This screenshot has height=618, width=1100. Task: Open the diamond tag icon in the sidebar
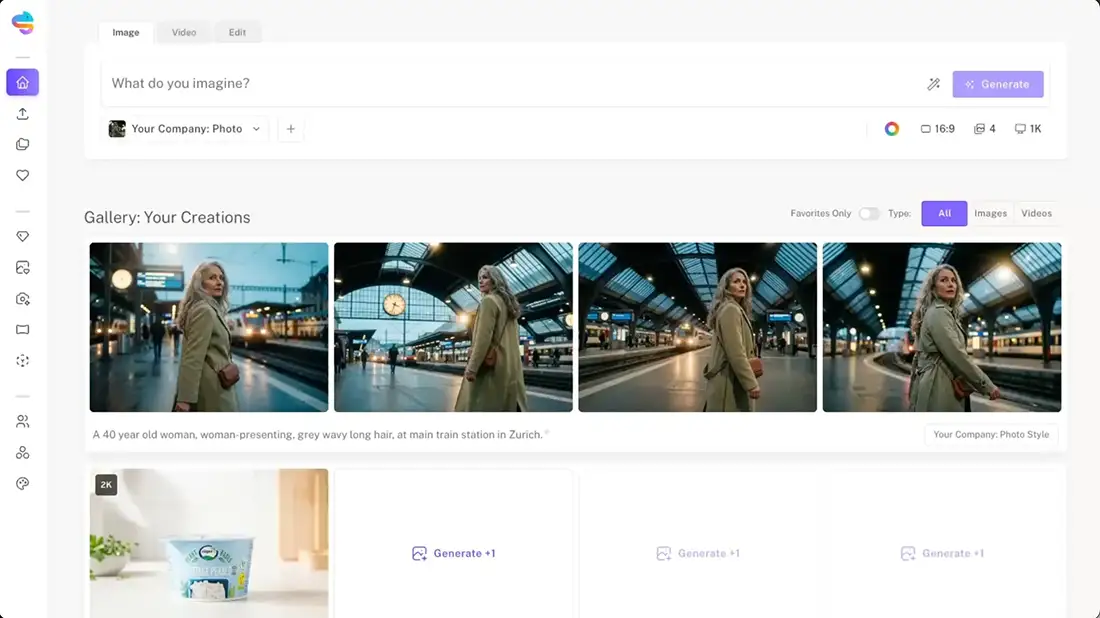tap(22, 236)
